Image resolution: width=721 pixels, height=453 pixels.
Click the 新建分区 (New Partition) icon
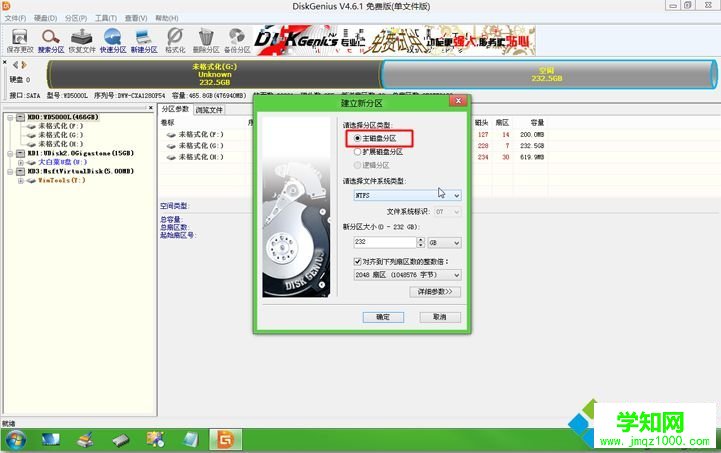click(144, 40)
